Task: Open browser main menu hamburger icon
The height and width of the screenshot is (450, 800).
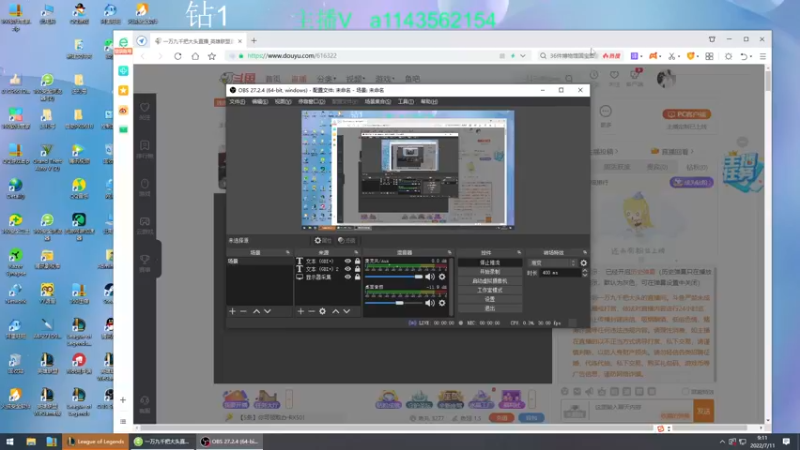Action: tap(763, 56)
